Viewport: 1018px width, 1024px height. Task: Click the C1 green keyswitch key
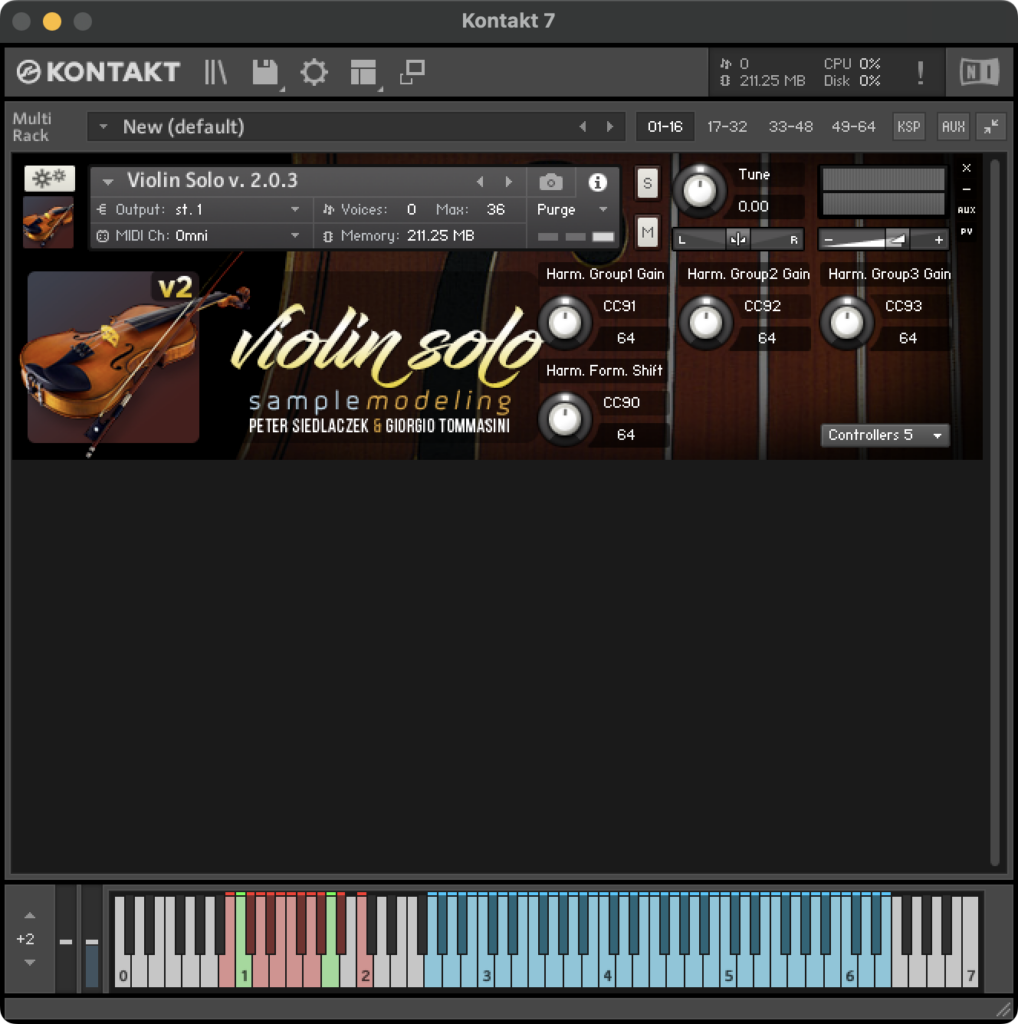pos(244,973)
